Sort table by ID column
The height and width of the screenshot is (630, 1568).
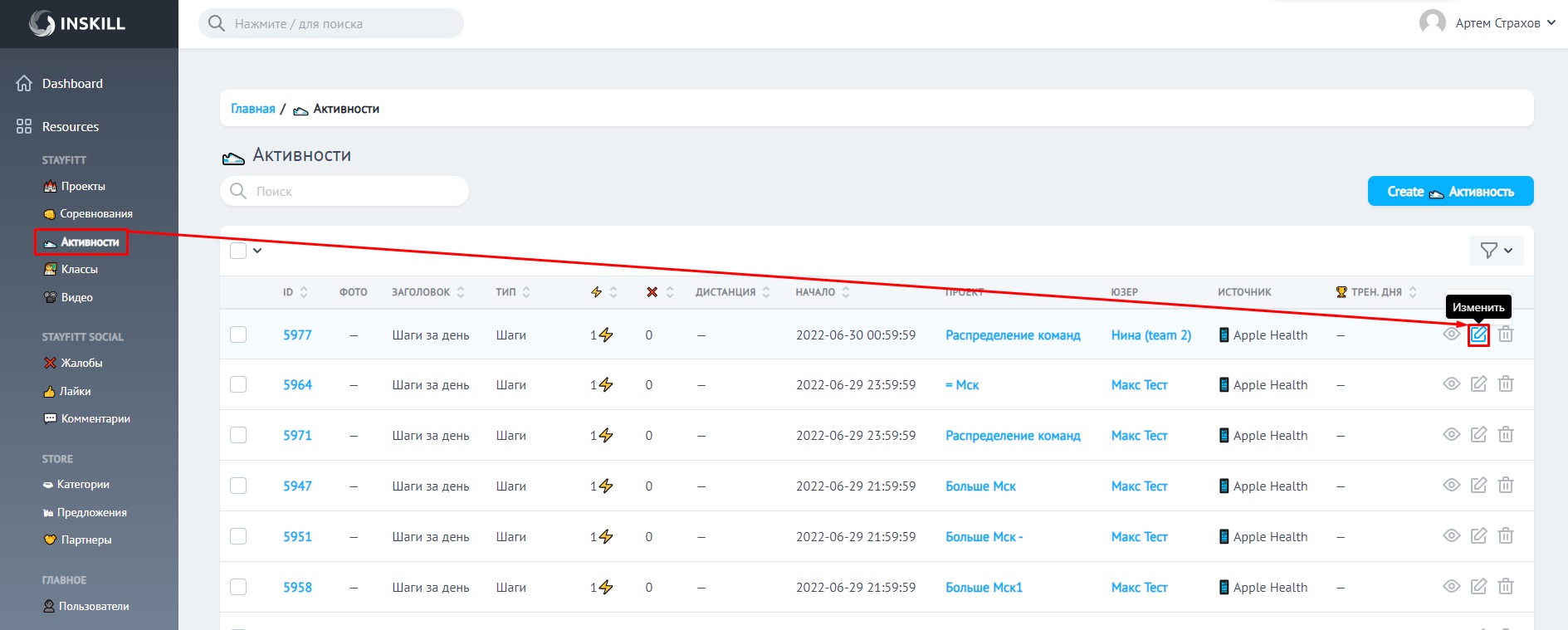click(x=295, y=292)
